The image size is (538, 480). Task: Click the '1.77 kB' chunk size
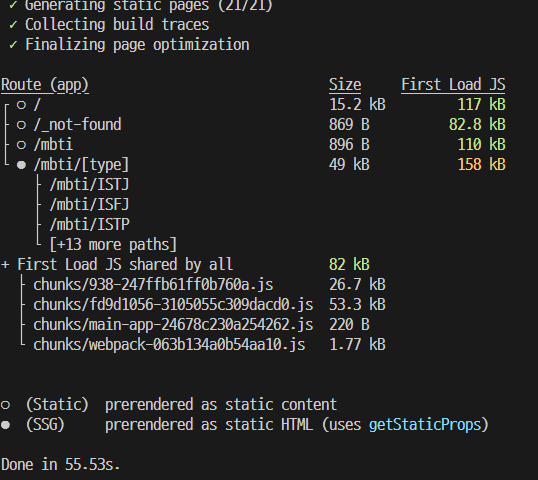tap(357, 344)
